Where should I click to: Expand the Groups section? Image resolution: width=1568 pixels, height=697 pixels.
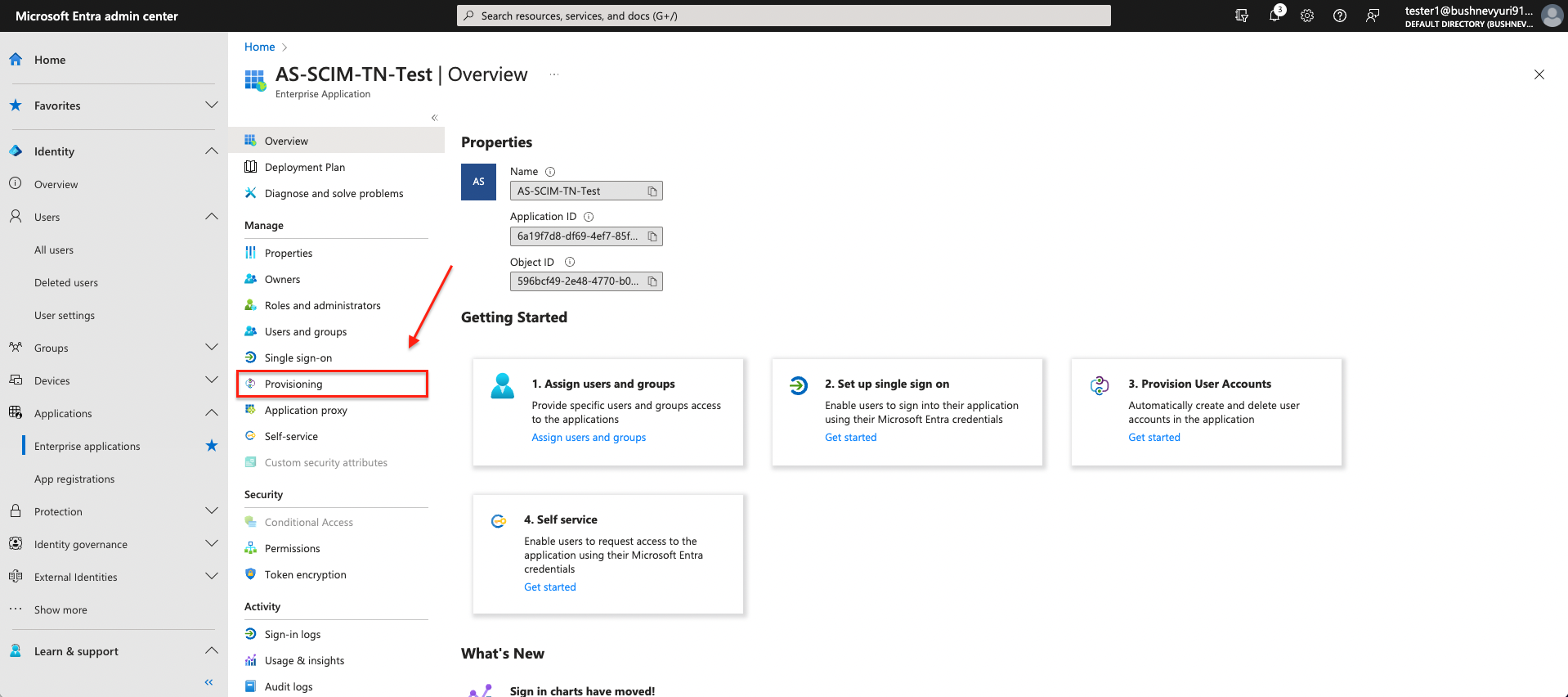212,347
